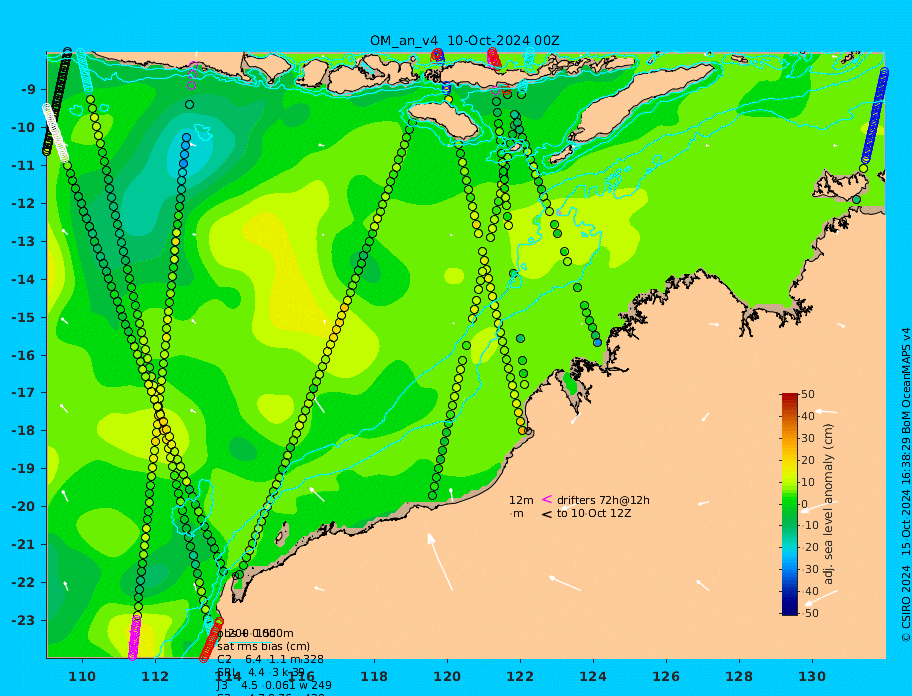Viewport: 912px width, 696px height.
Task: Click the CSIRO 2024 BoM OceanMAPS v4 copyright text
Action: (906, 484)
